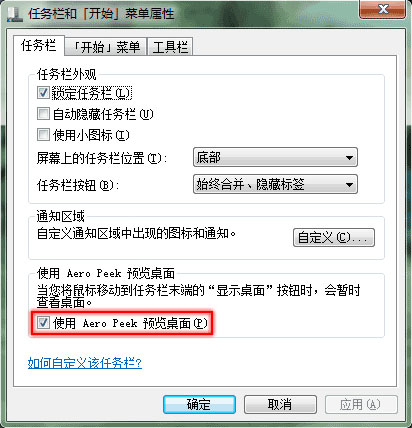Confirm with the 确定 button

tap(199, 405)
